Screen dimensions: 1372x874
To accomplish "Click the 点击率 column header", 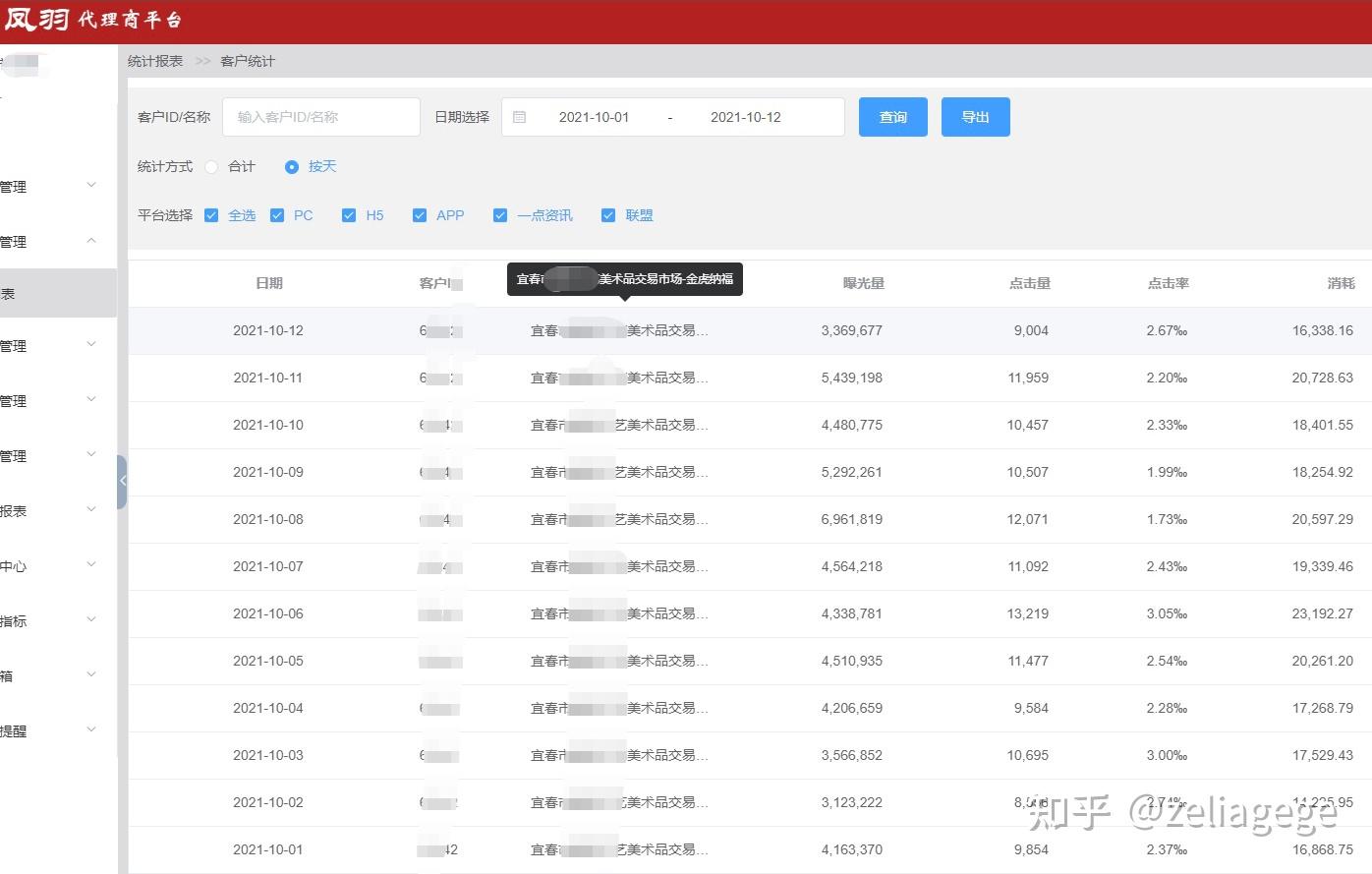I will [x=1169, y=283].
